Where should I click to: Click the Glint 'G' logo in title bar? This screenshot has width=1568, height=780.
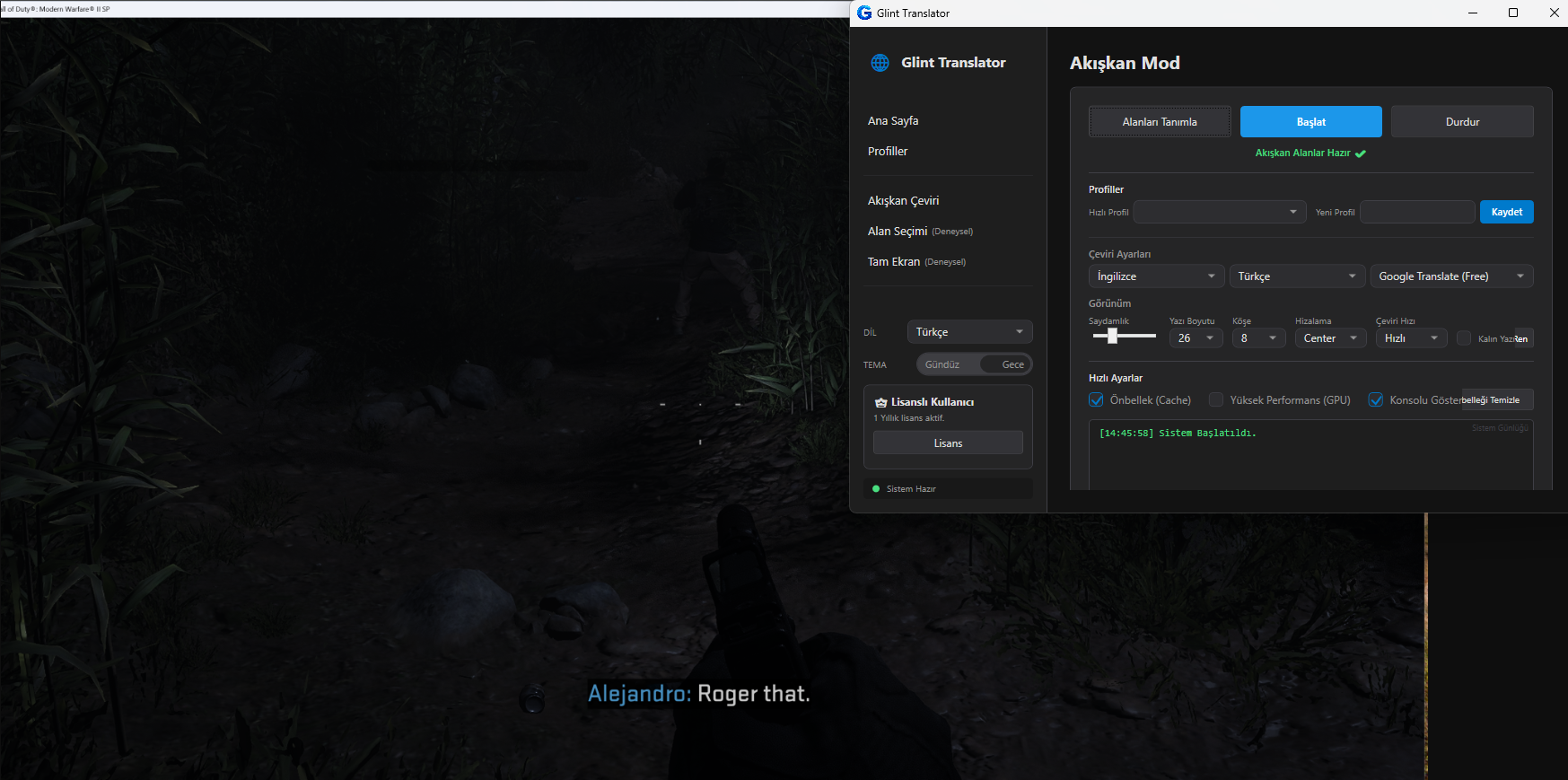864,13
